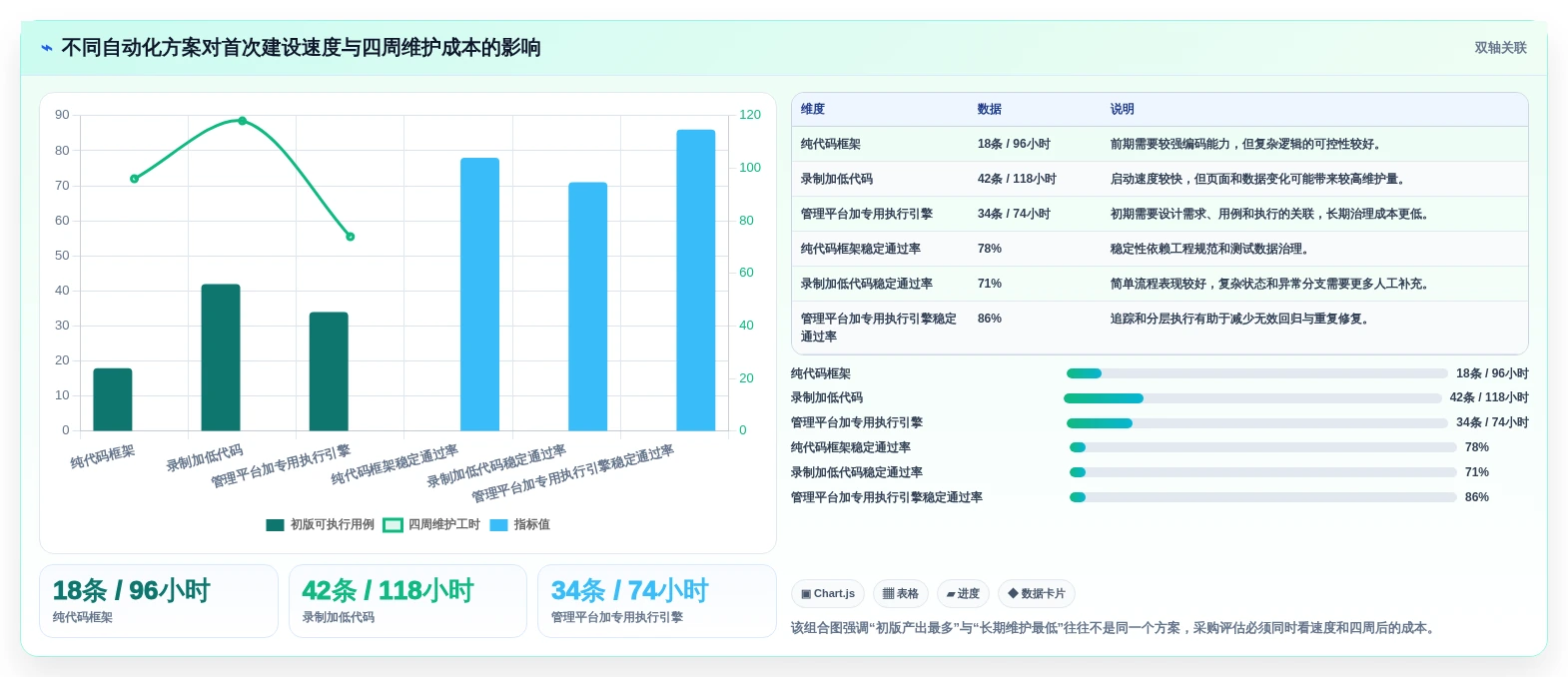Toggle the 四周维护工时 legend entry
Viewport: 1568px width, 677px height.
pos(431,525)
